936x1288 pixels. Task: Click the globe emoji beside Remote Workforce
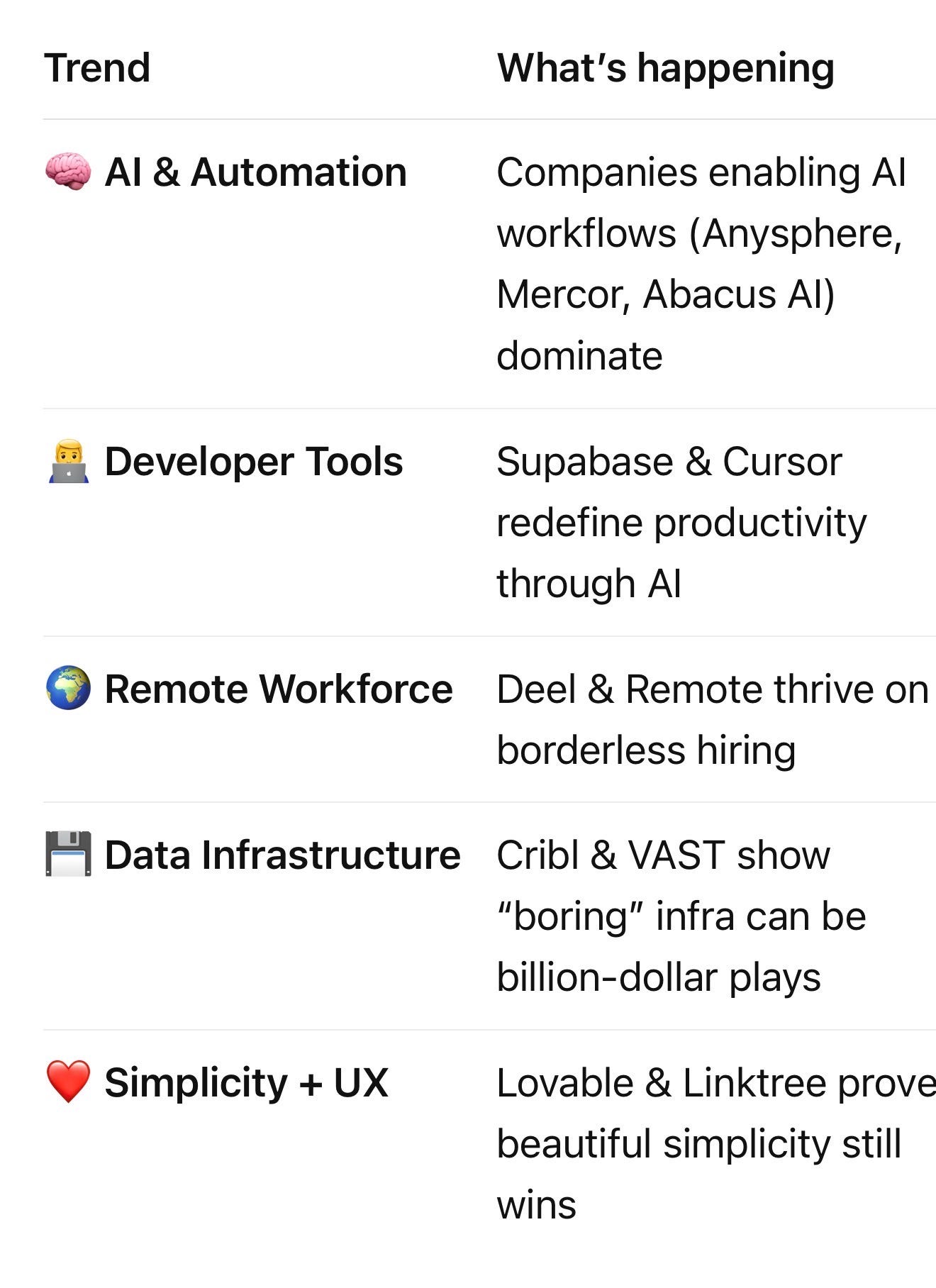click(68, 689)
